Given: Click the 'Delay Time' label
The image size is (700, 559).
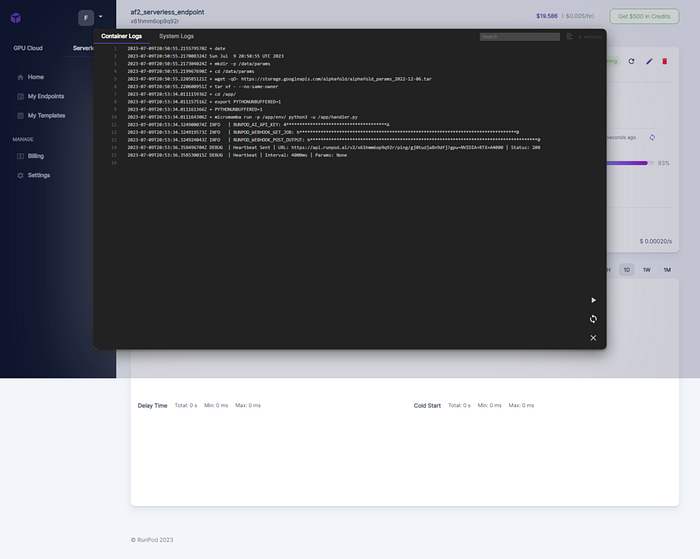Looking at the screenshot, I should click(152, 406).
